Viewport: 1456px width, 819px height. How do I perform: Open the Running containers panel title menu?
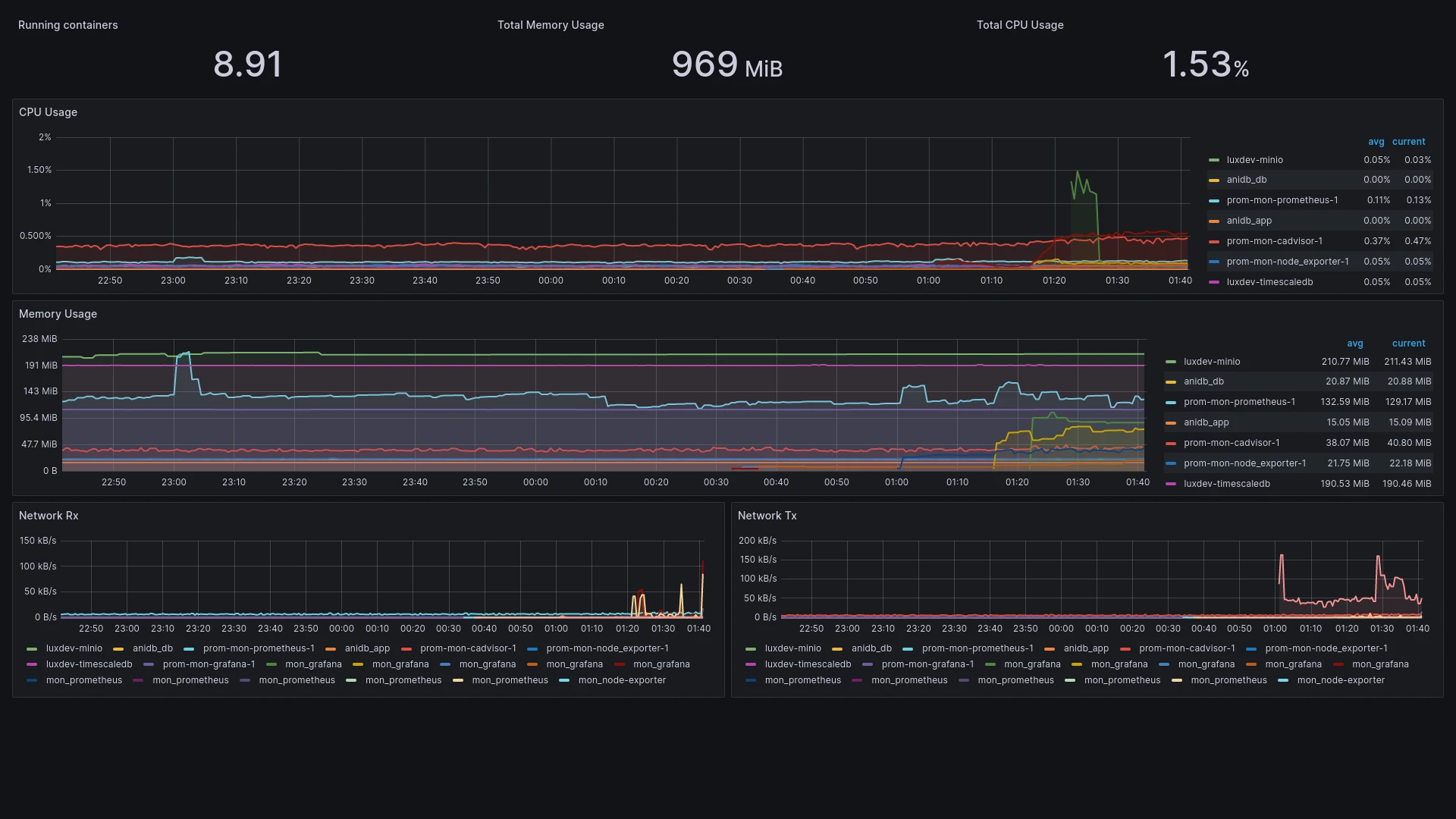[x=67, y=25]
